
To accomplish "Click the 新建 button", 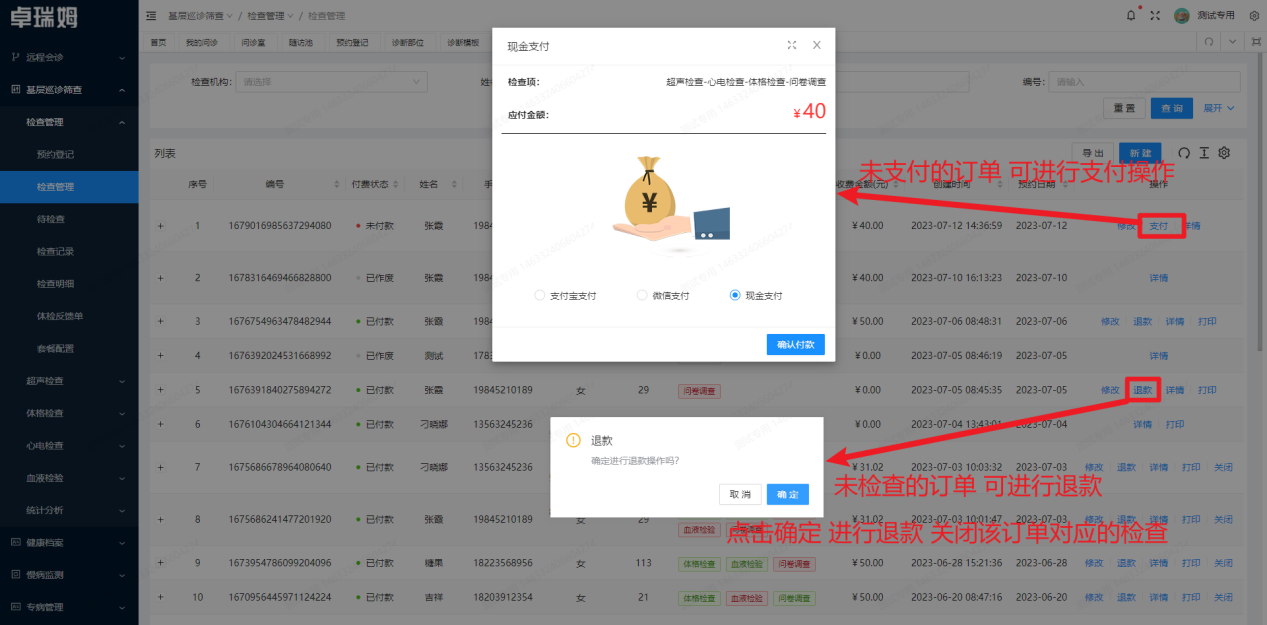I will (x=1141, y=153).
